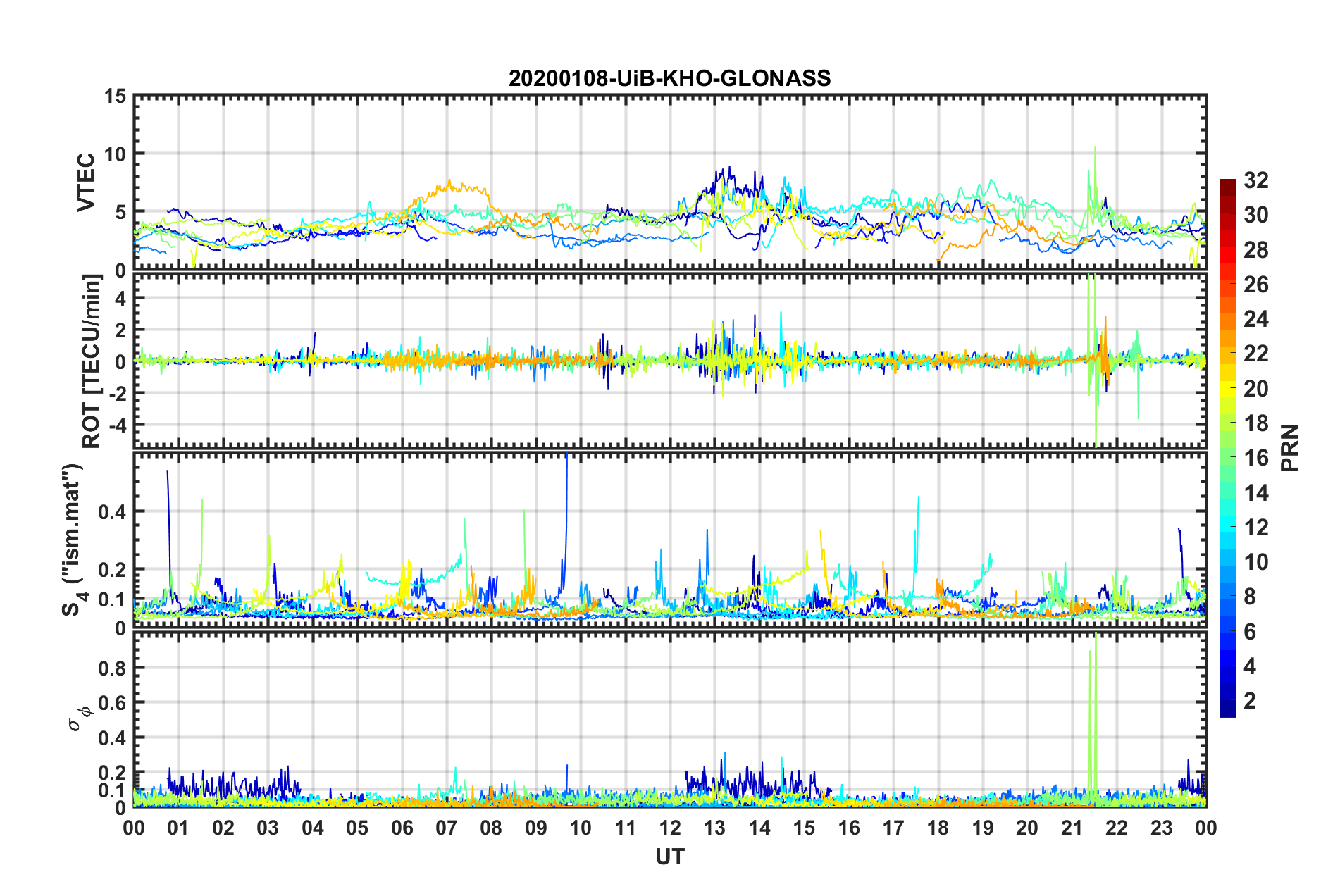Click x-axis hour tick label 21
The image size is (1340, 896).
[1072, 828]
